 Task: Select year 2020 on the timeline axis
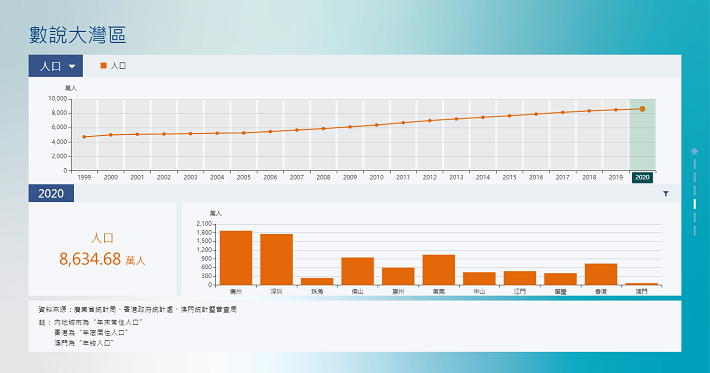tap(642, 177)
